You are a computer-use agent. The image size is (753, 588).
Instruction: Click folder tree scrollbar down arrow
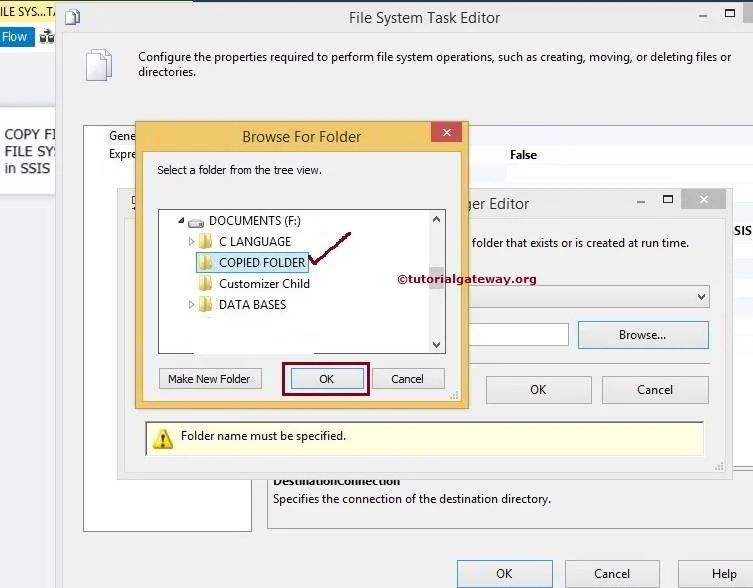click(x=436, y=344)
